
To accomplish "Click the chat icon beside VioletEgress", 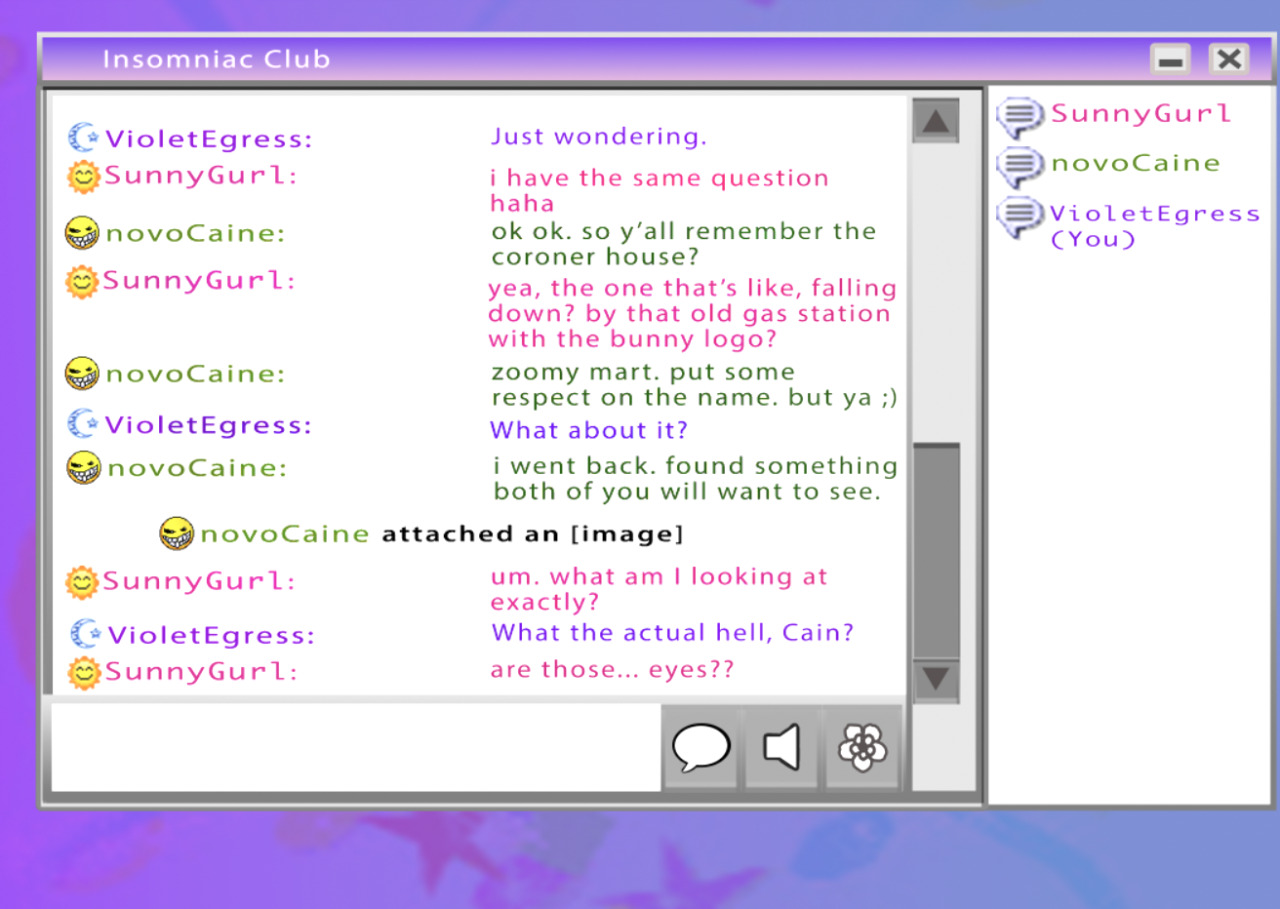I will click(x=1020, y=216).
